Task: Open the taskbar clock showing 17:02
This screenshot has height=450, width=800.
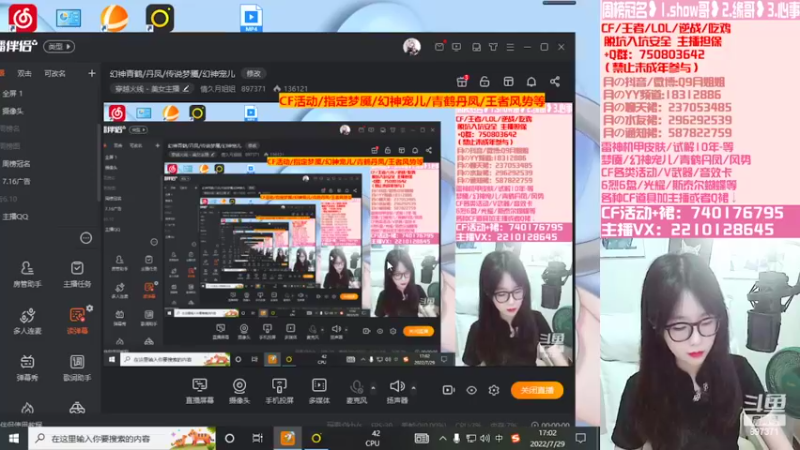Action: click(547, 438)
